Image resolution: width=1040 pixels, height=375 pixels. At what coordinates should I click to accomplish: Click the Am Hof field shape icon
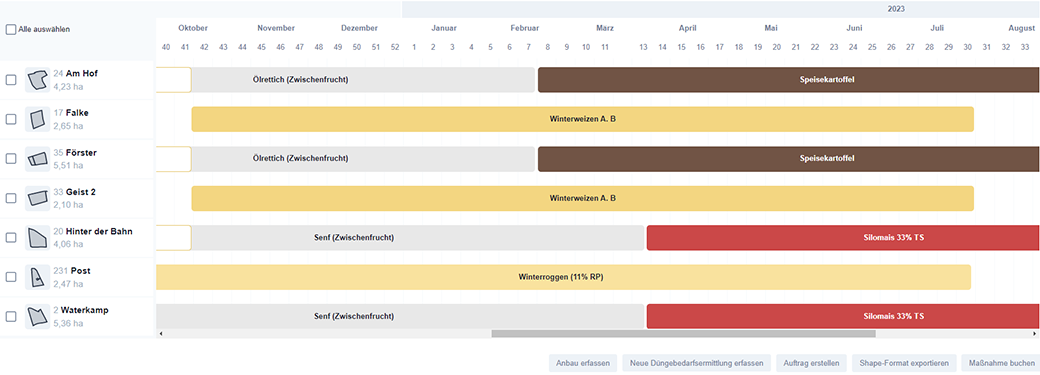[37, 80]
